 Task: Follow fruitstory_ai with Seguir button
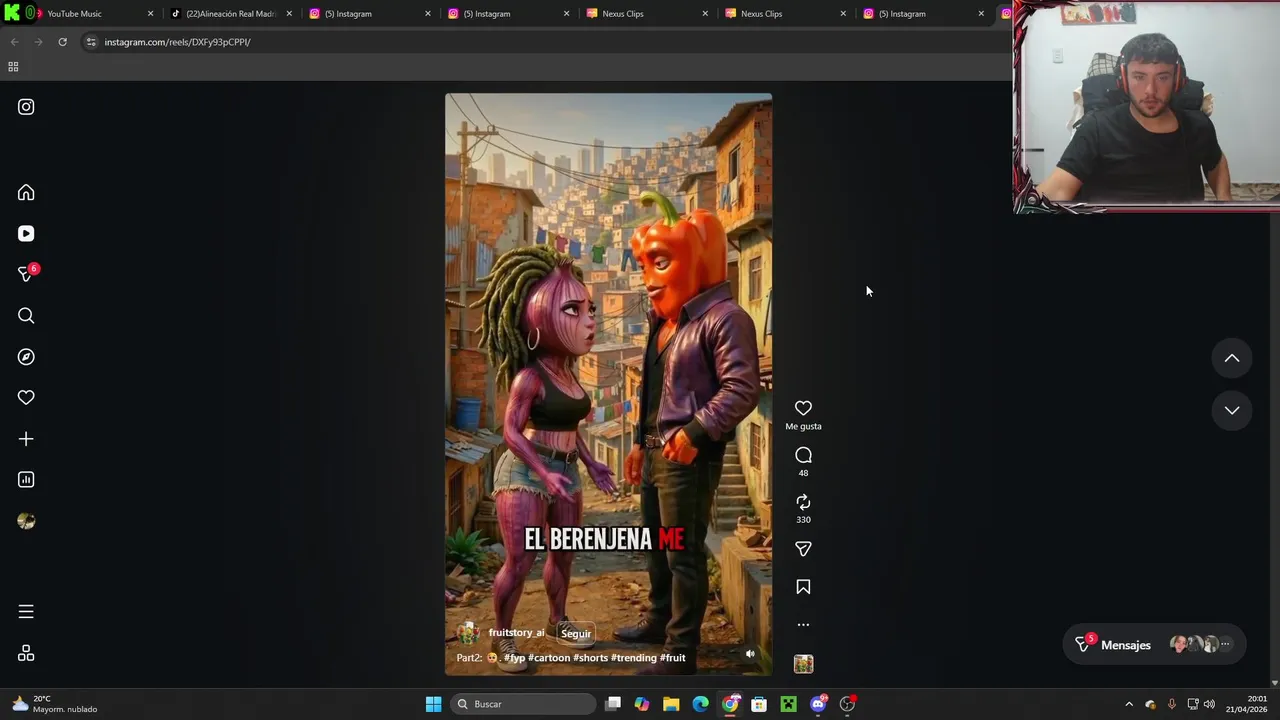tap(576, 633)
